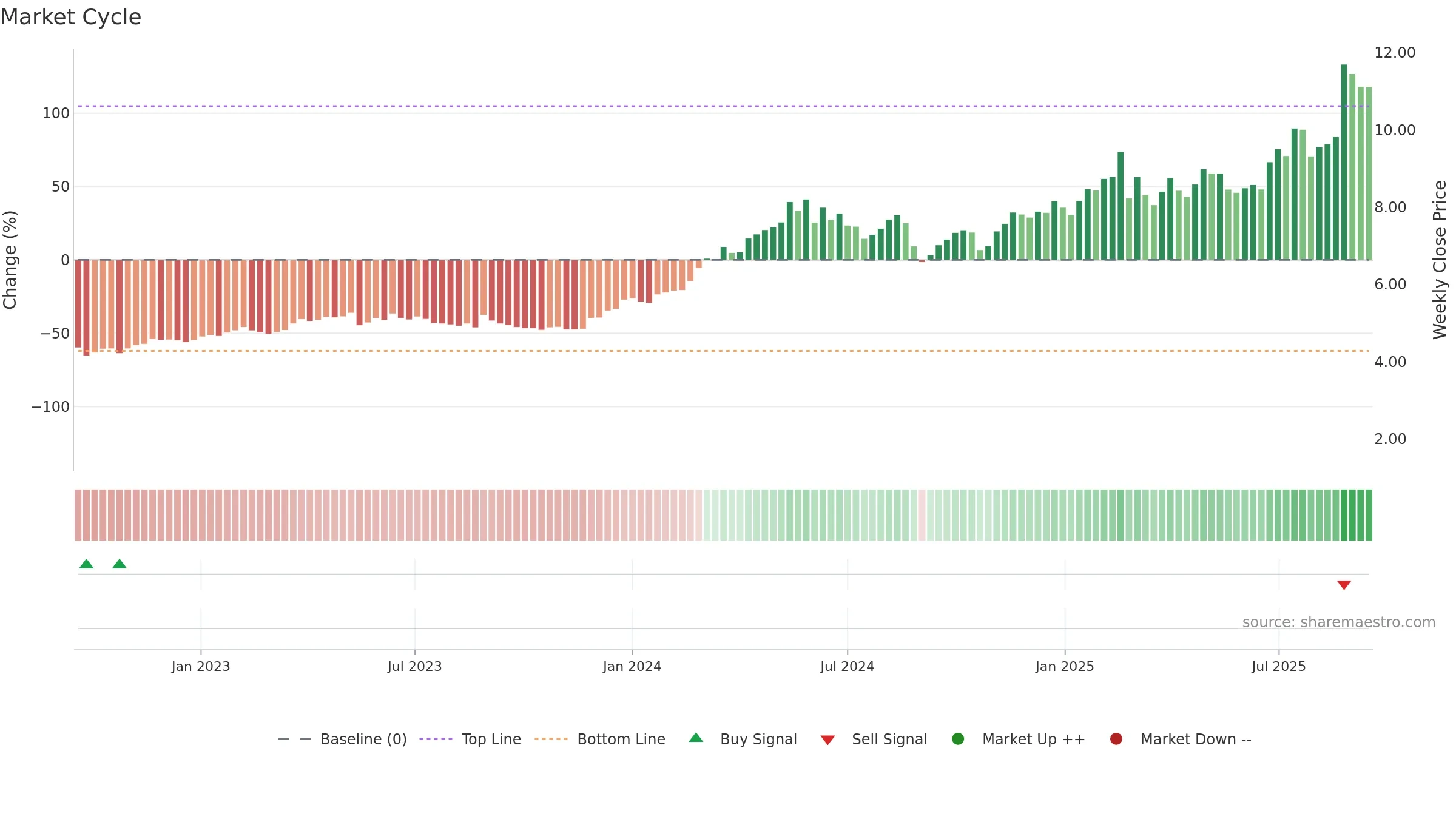Click the Jan 2024 axis label
Viewport: 1456px width, 819px height.
[632, 666]
